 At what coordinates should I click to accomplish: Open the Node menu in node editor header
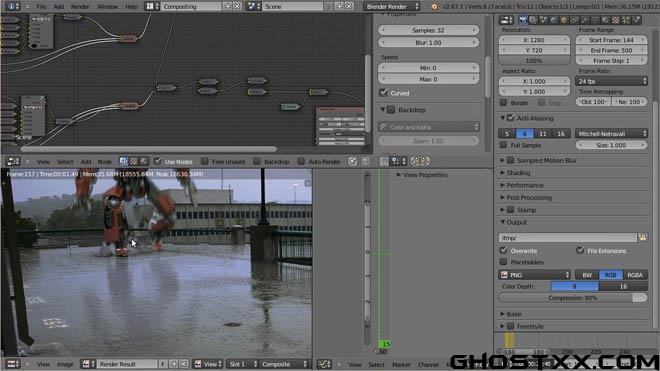[104, 162]
